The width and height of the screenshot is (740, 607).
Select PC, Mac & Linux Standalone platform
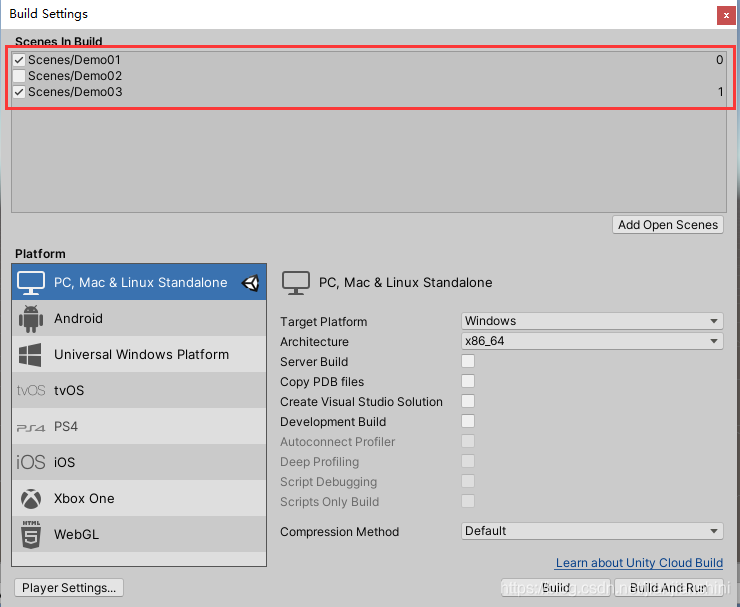[139, 282]
